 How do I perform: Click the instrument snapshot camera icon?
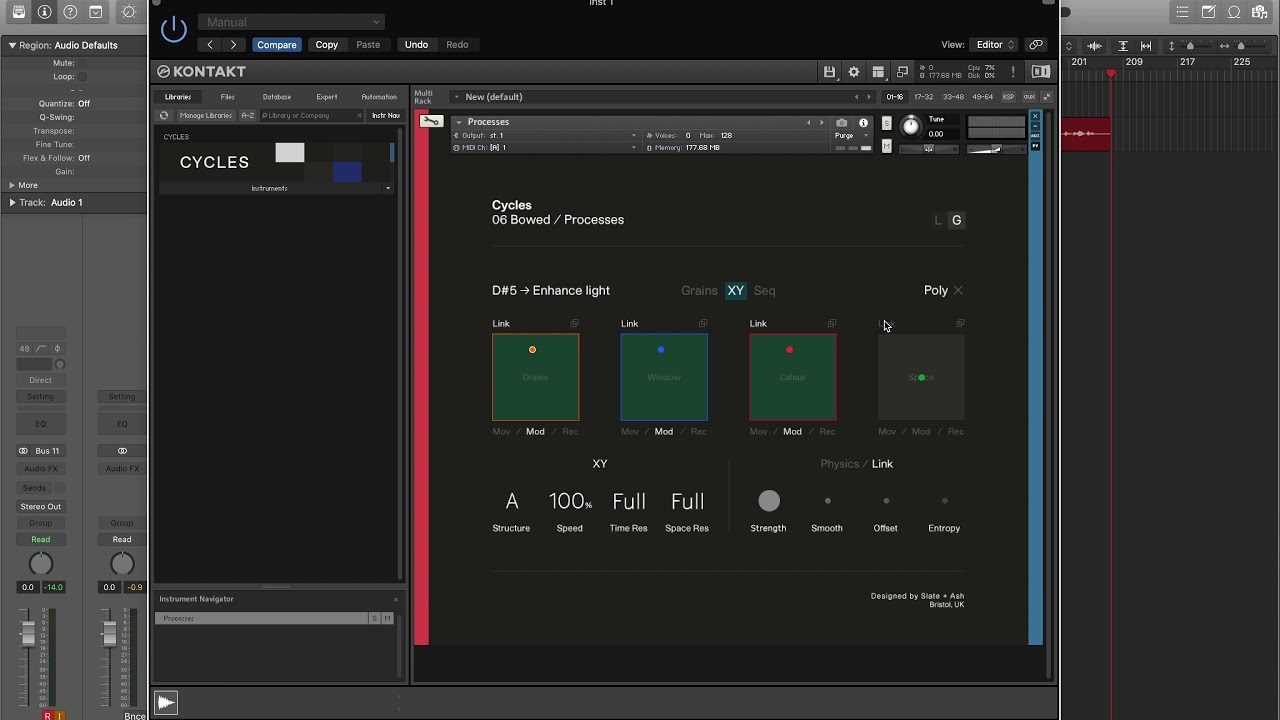[842, 123]
